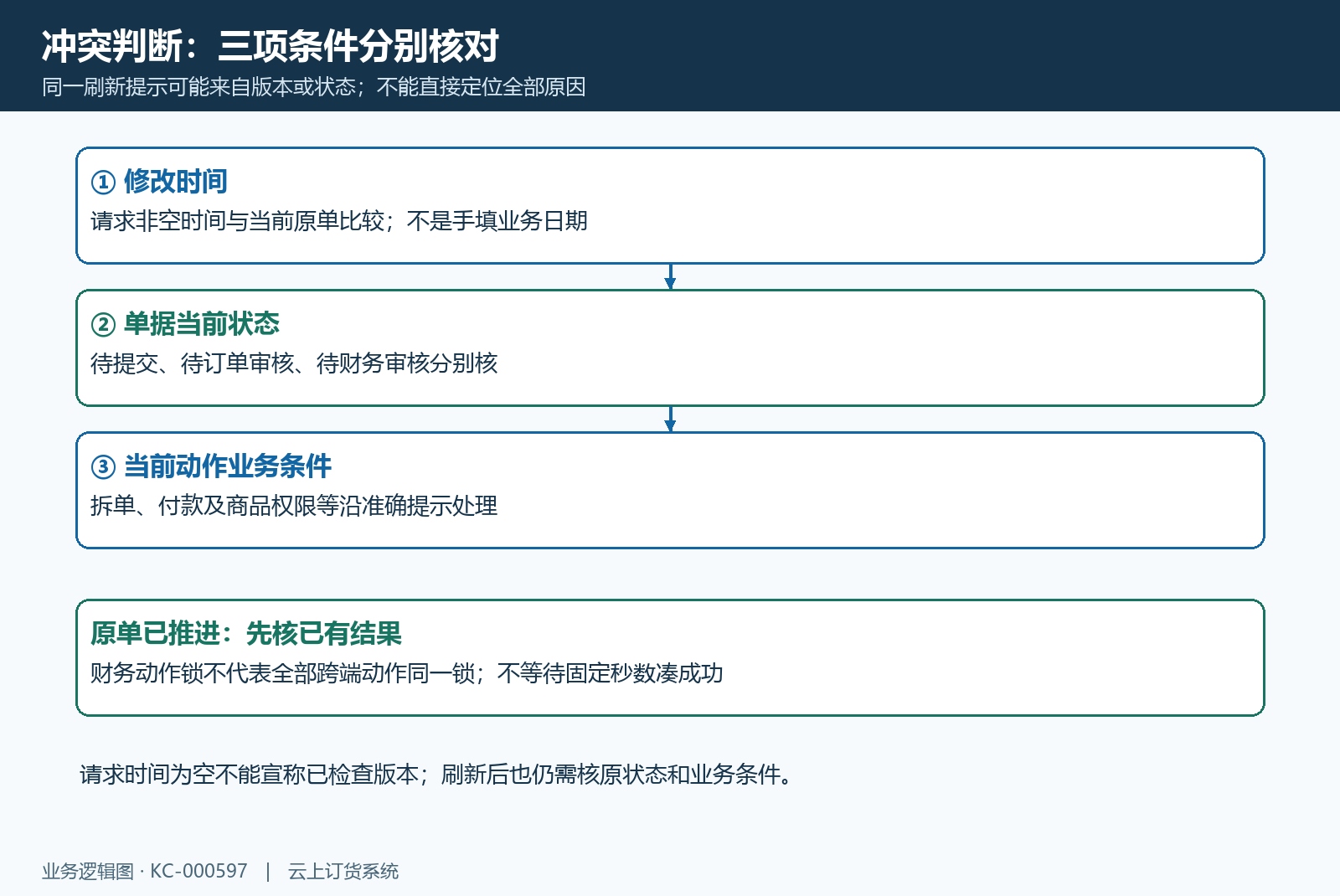Click heading 原单已推进：先核已有结果
Viewport: 1340px width, 896px height.
(246, 633)
